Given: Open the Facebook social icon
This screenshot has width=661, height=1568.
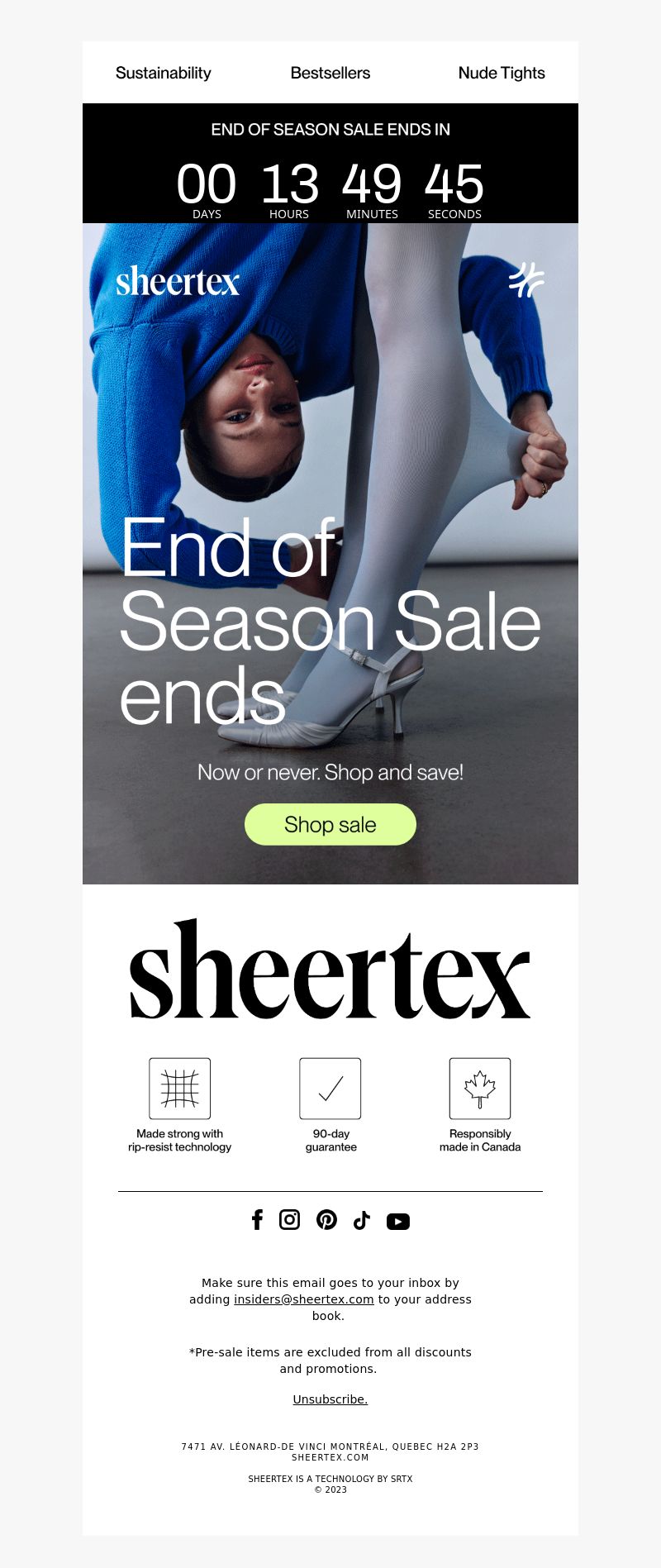Looking at the screenshot, I should point(257,1220).
